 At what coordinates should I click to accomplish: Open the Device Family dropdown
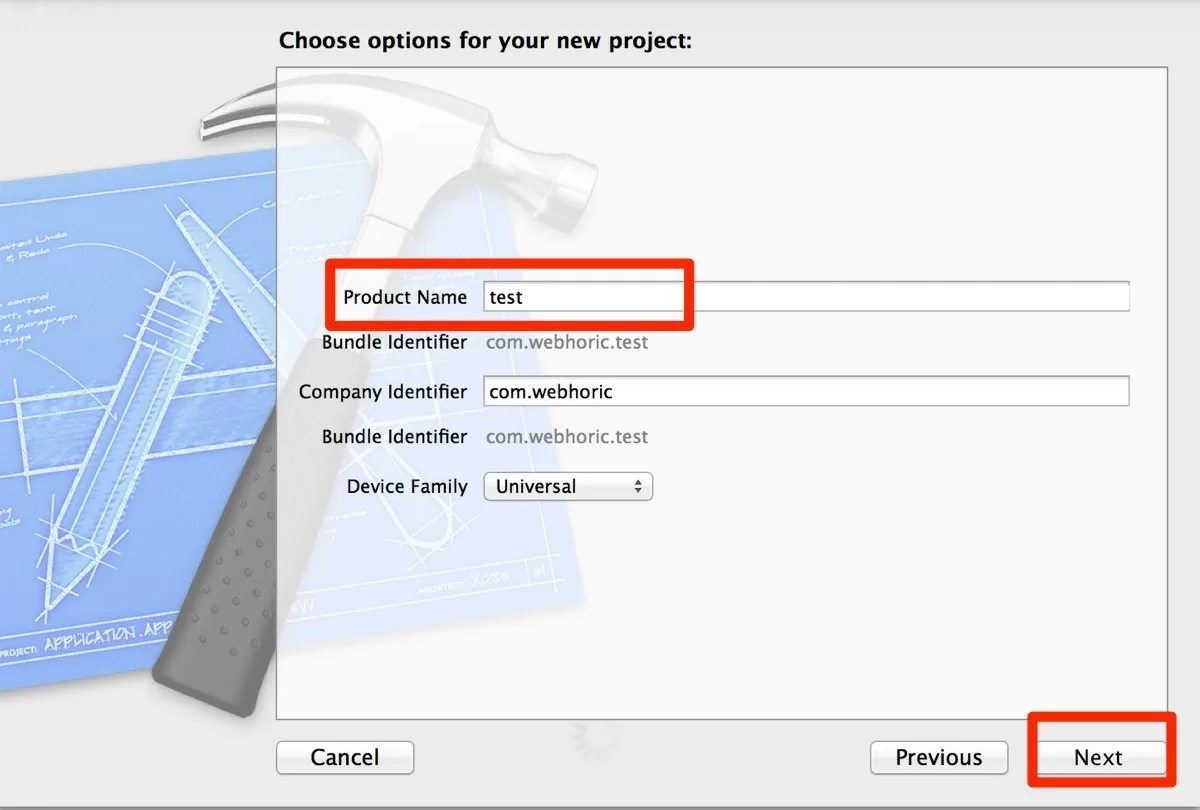click(567, 487)
